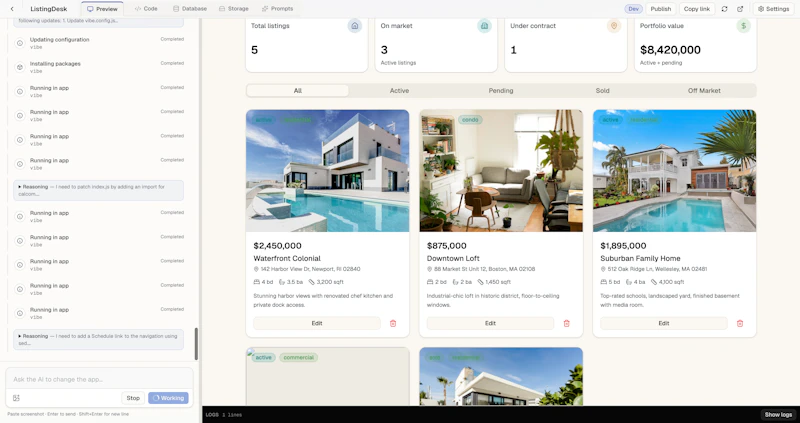The height and width of the screenshot is (423, 800).
Task: Click the Dev environment badge
Action: point(633,9)
